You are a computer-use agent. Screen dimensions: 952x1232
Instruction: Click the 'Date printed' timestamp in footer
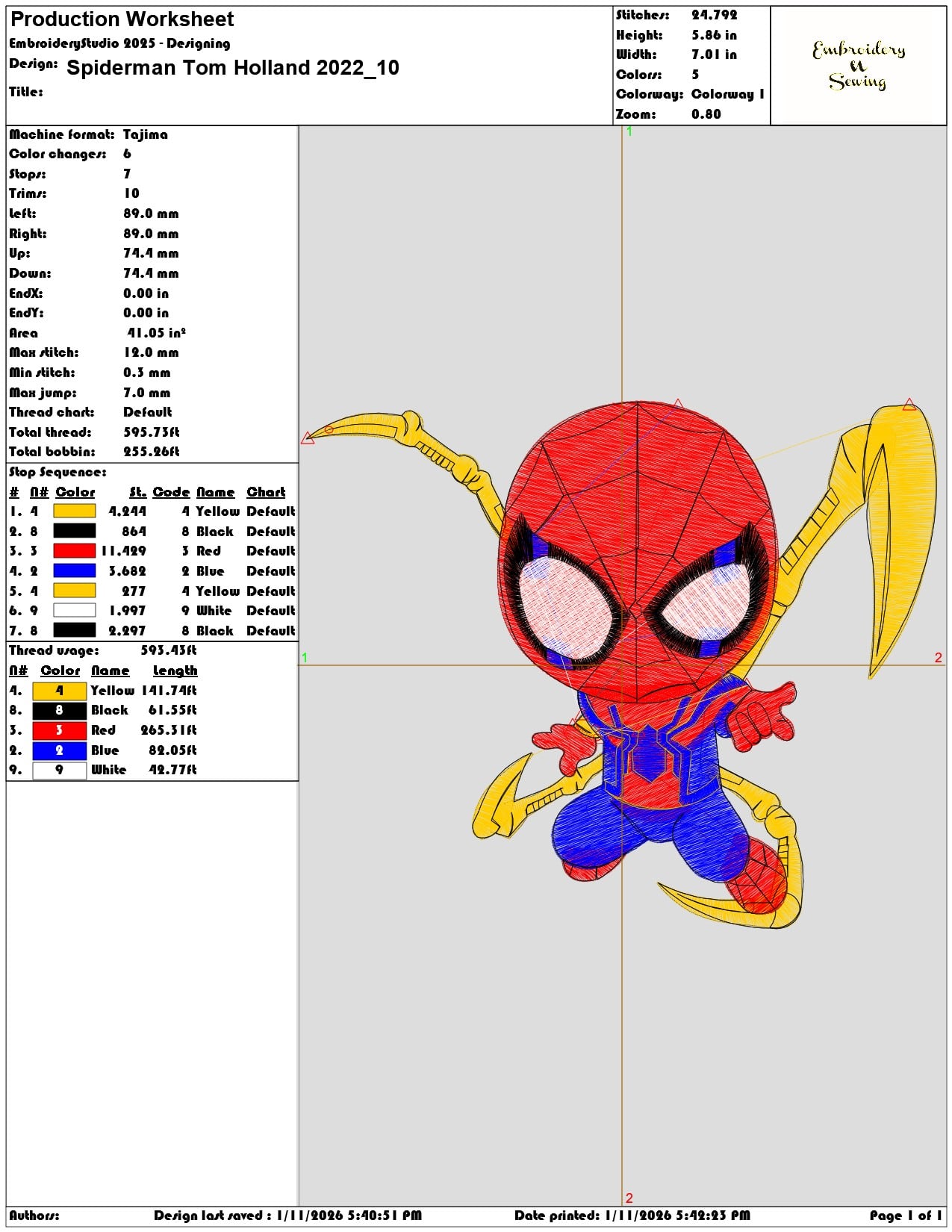pos(632,1216)
